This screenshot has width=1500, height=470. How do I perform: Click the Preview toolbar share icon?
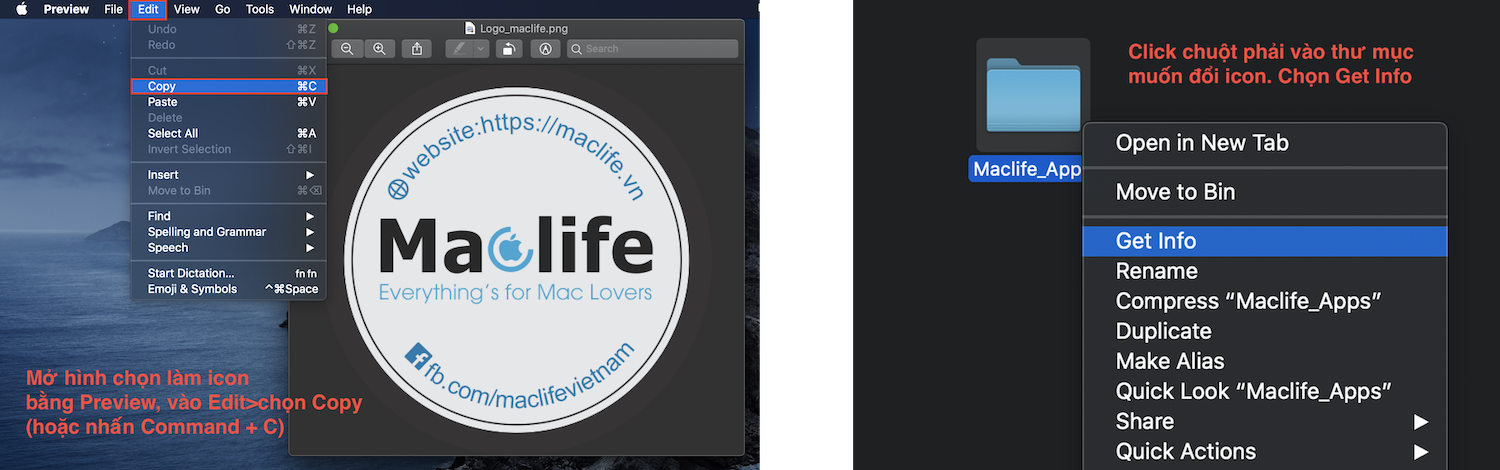[416, 49]
